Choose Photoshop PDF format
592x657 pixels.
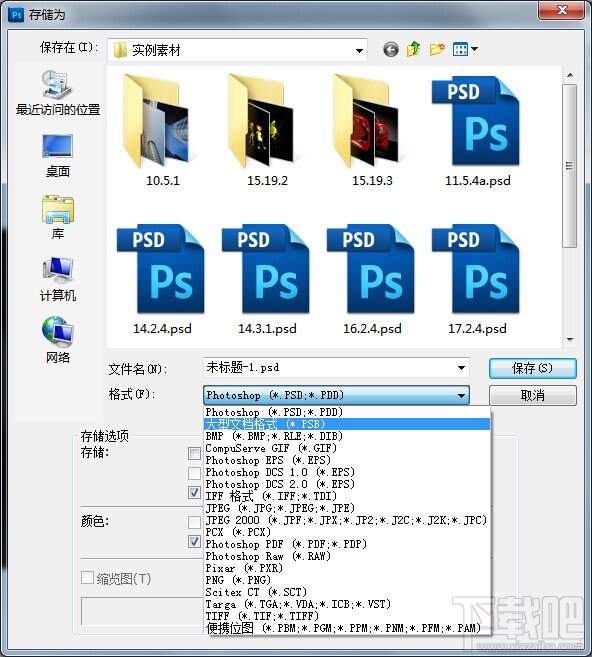[x=347, y=544]
